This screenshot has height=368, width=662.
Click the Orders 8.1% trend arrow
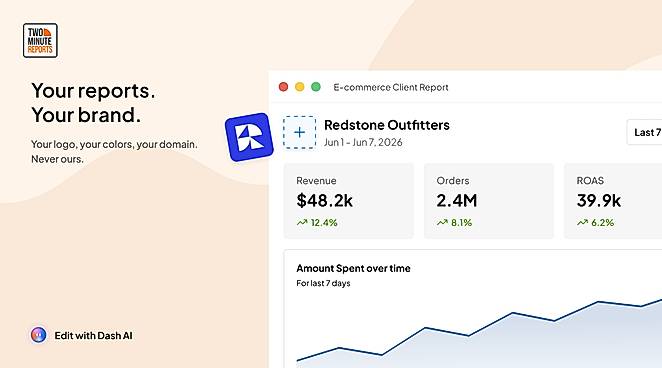point(442,222)
